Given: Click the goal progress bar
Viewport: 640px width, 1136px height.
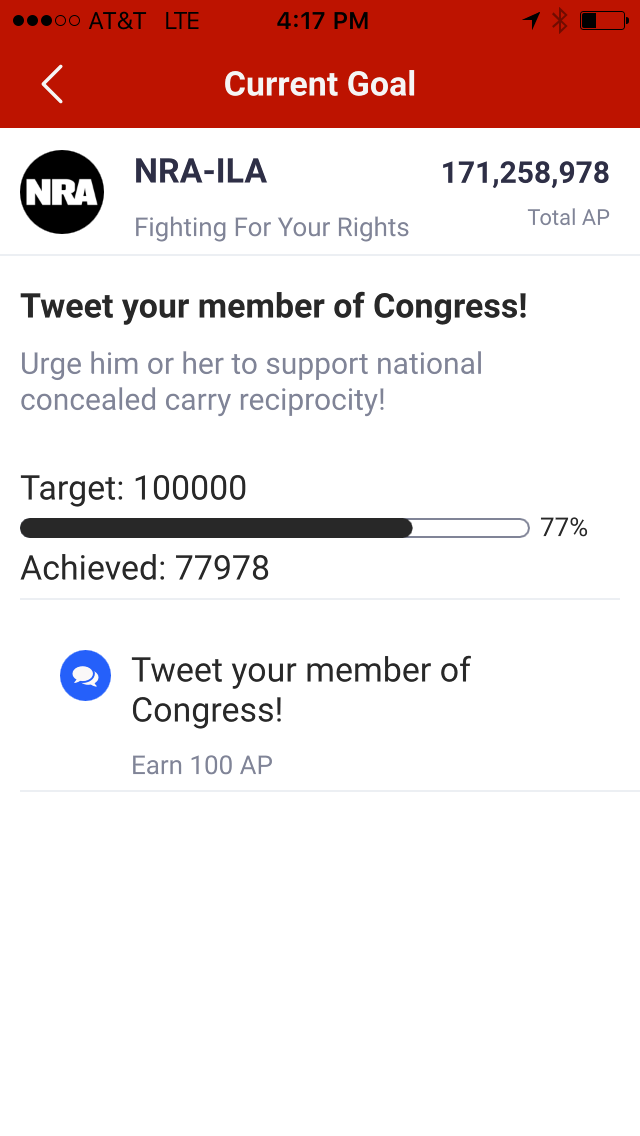Looking at the screenshot, I should [x=275, y=528].
